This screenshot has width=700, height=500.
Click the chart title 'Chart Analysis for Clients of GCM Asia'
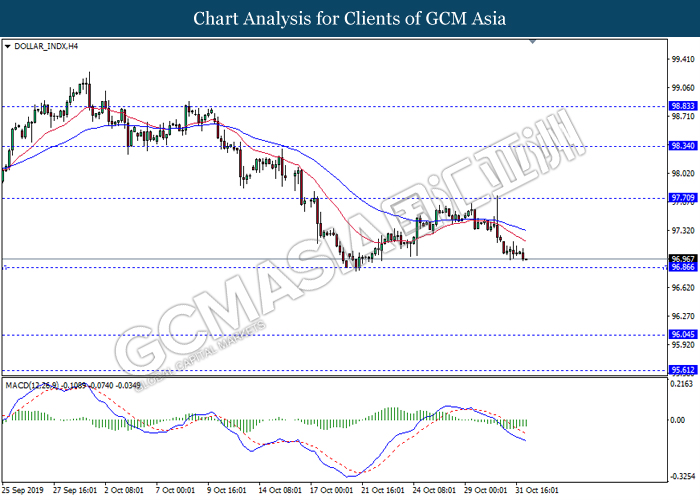350,18
